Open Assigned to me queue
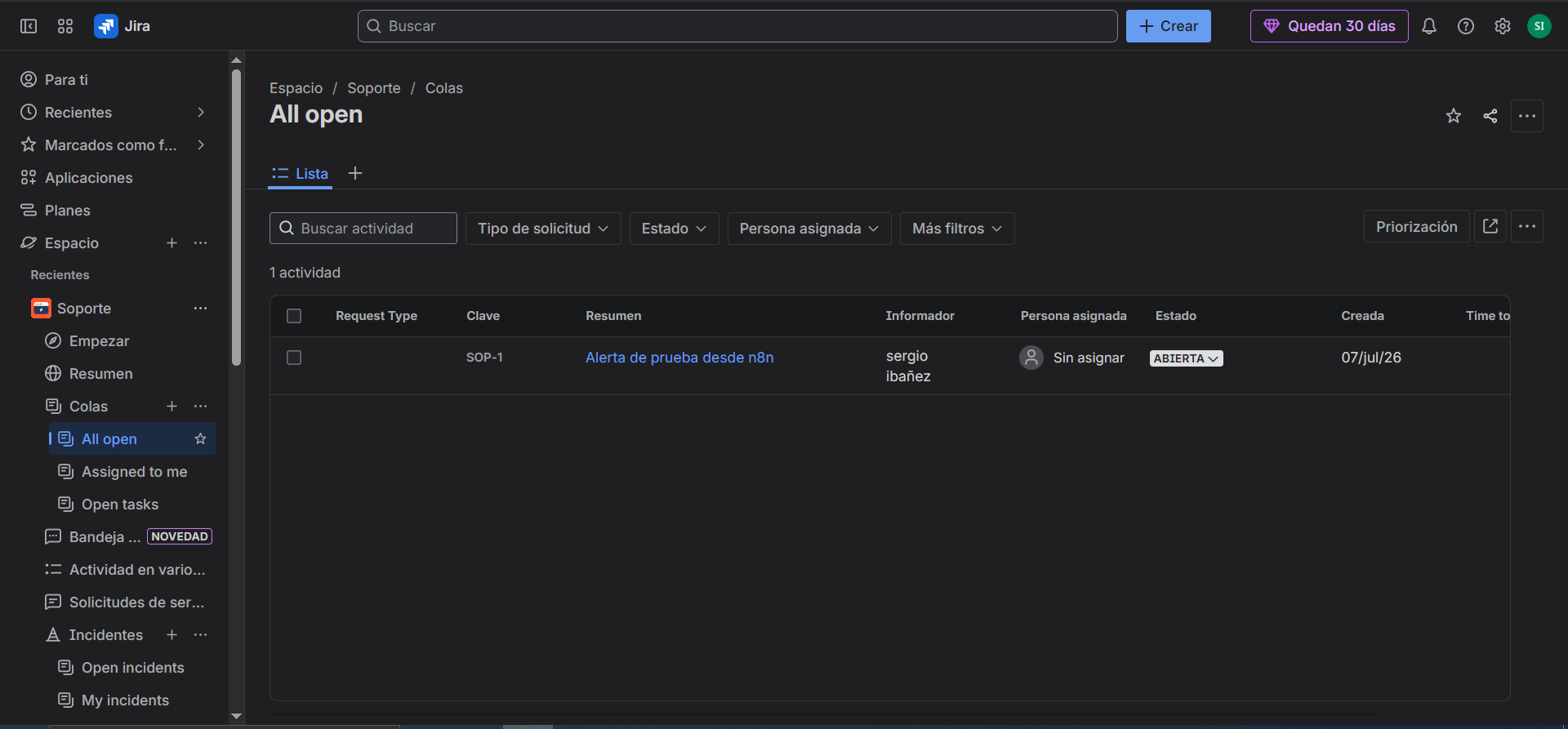The image size is (1568, 729). point(134,472)
